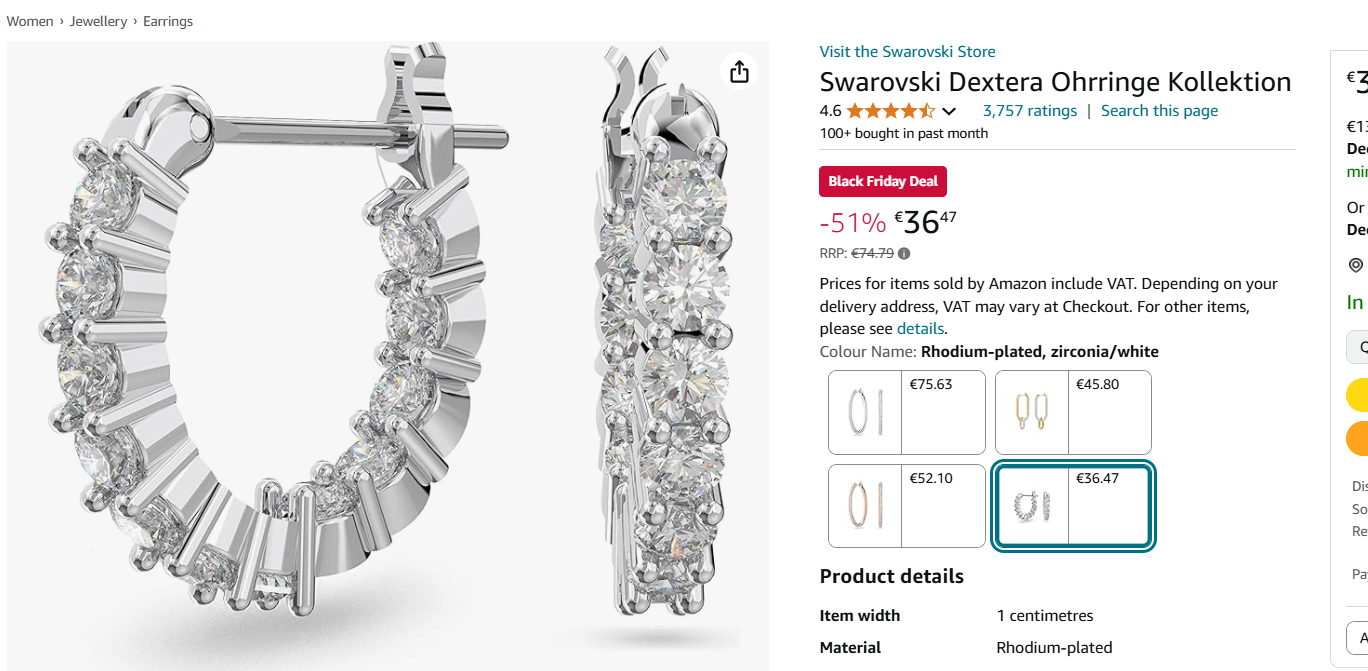Image resolution: width=1368 pixels, height=671 pixels.
Task: Expand the rating breakdown chevron
Action: pyautogui.click(x=949, y=111)
